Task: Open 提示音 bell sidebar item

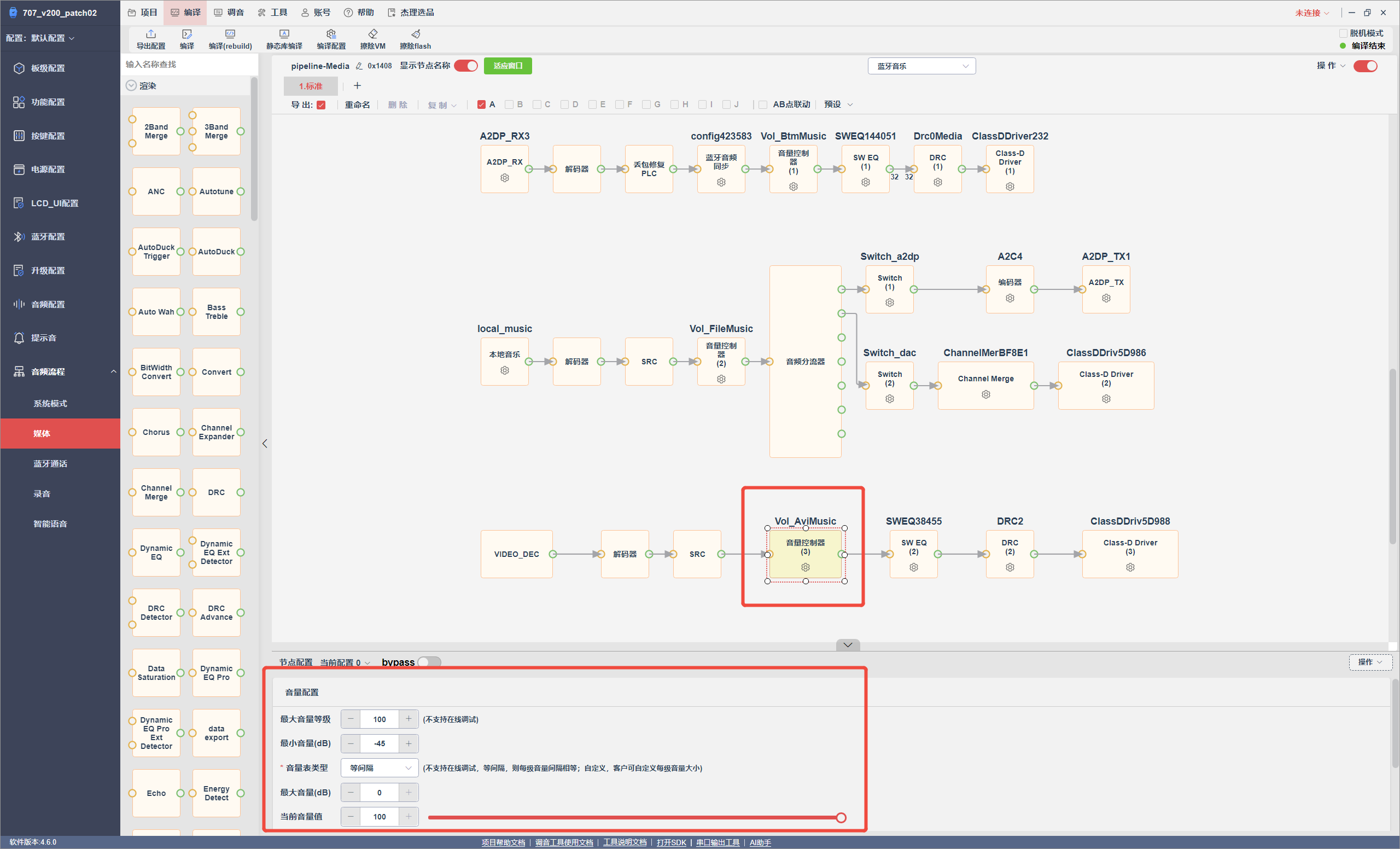Action: tap(60, 338)
